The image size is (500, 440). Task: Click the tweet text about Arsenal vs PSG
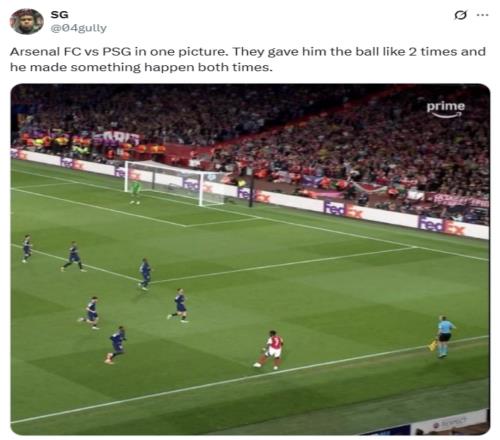click(x=248, y=59)
